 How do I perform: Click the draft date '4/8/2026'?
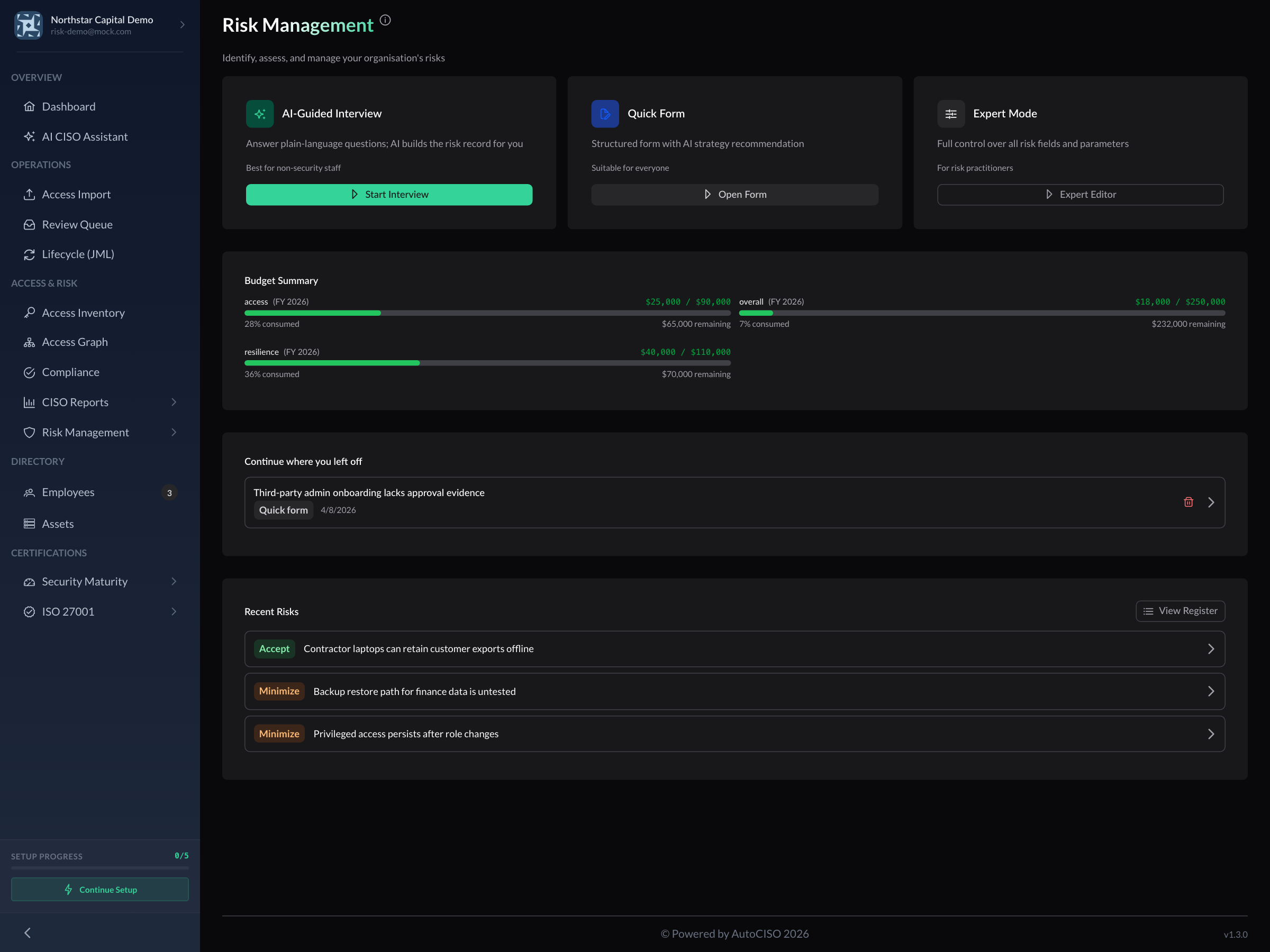click(x=338, y=510)
